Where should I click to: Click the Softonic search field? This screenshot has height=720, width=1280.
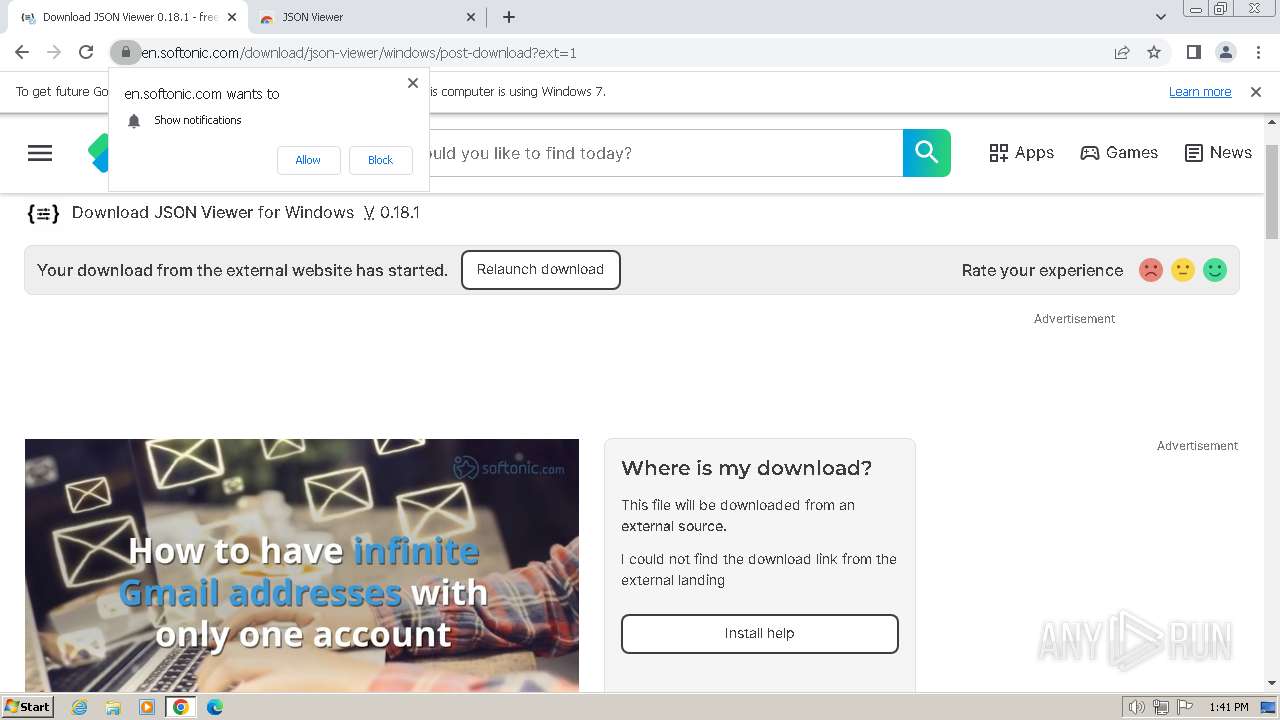[665, 153]
